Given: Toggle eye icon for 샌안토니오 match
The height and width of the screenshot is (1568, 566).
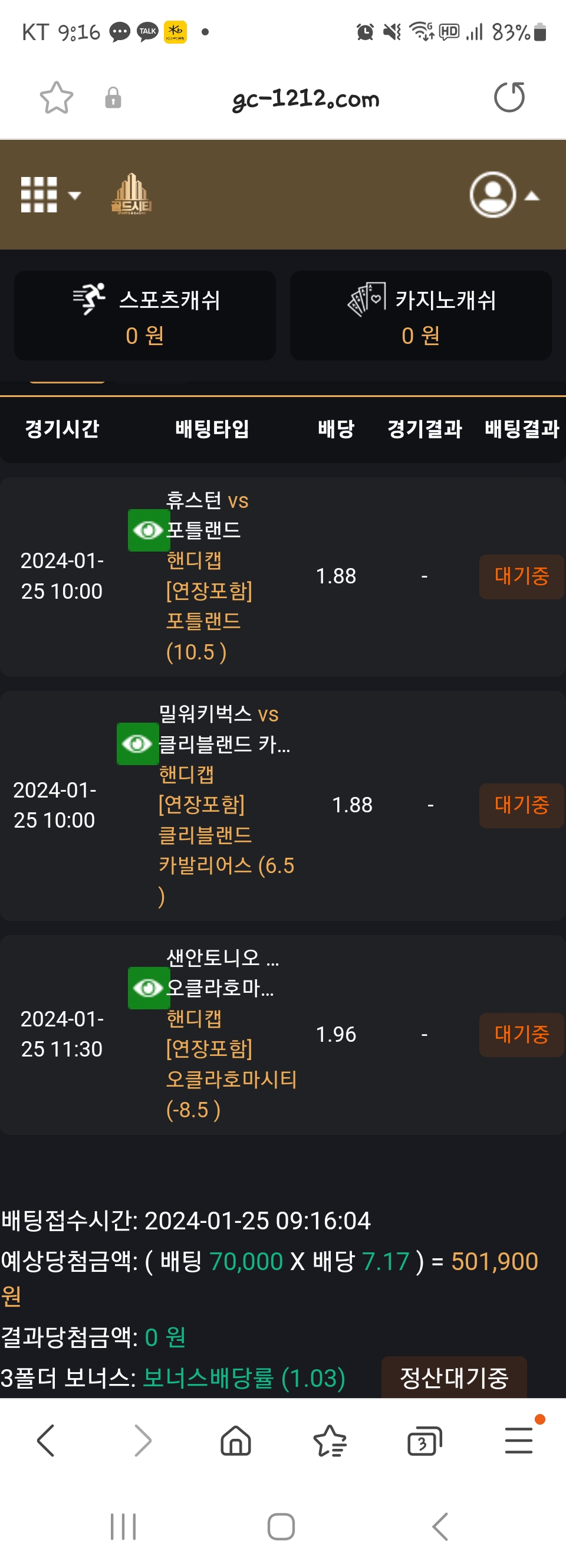Looking at the screenshot, I should pyautogui.click(x=148, y=988).
